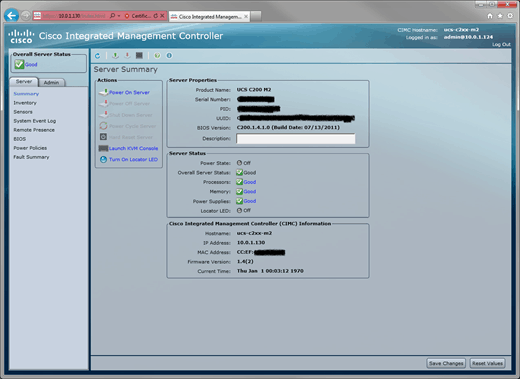Open Remote Presence in the navigation list
This screenshot has width=520, height=379.
coord(34,130)
